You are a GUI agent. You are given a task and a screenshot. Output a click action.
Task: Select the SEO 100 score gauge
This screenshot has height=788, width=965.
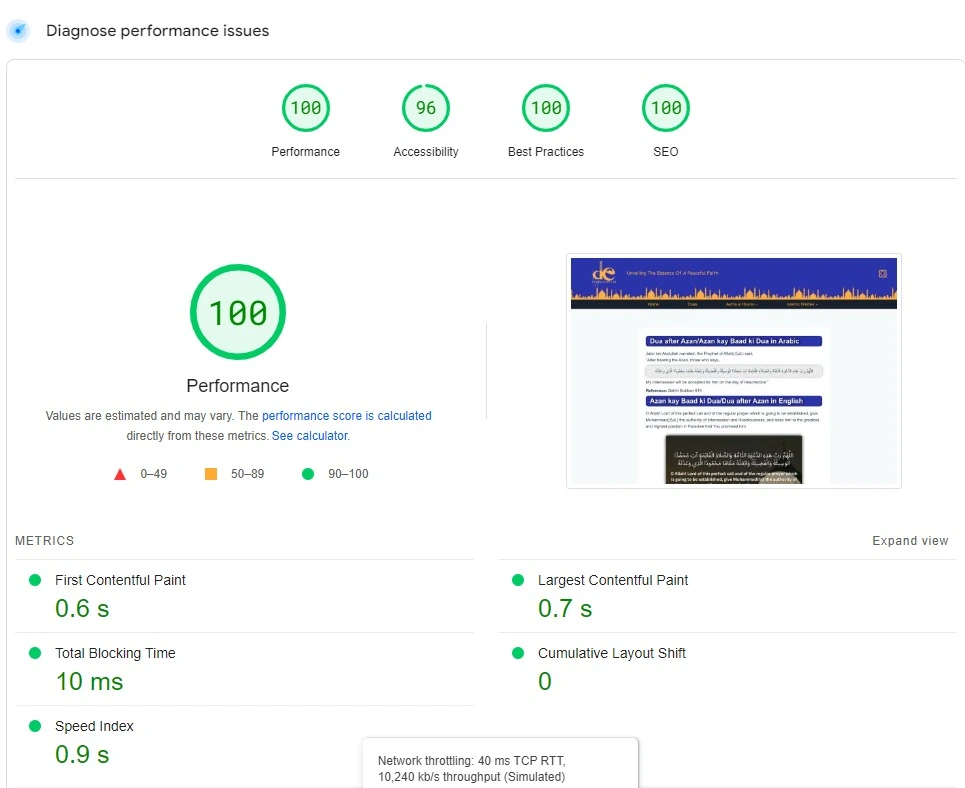point(666,108)
